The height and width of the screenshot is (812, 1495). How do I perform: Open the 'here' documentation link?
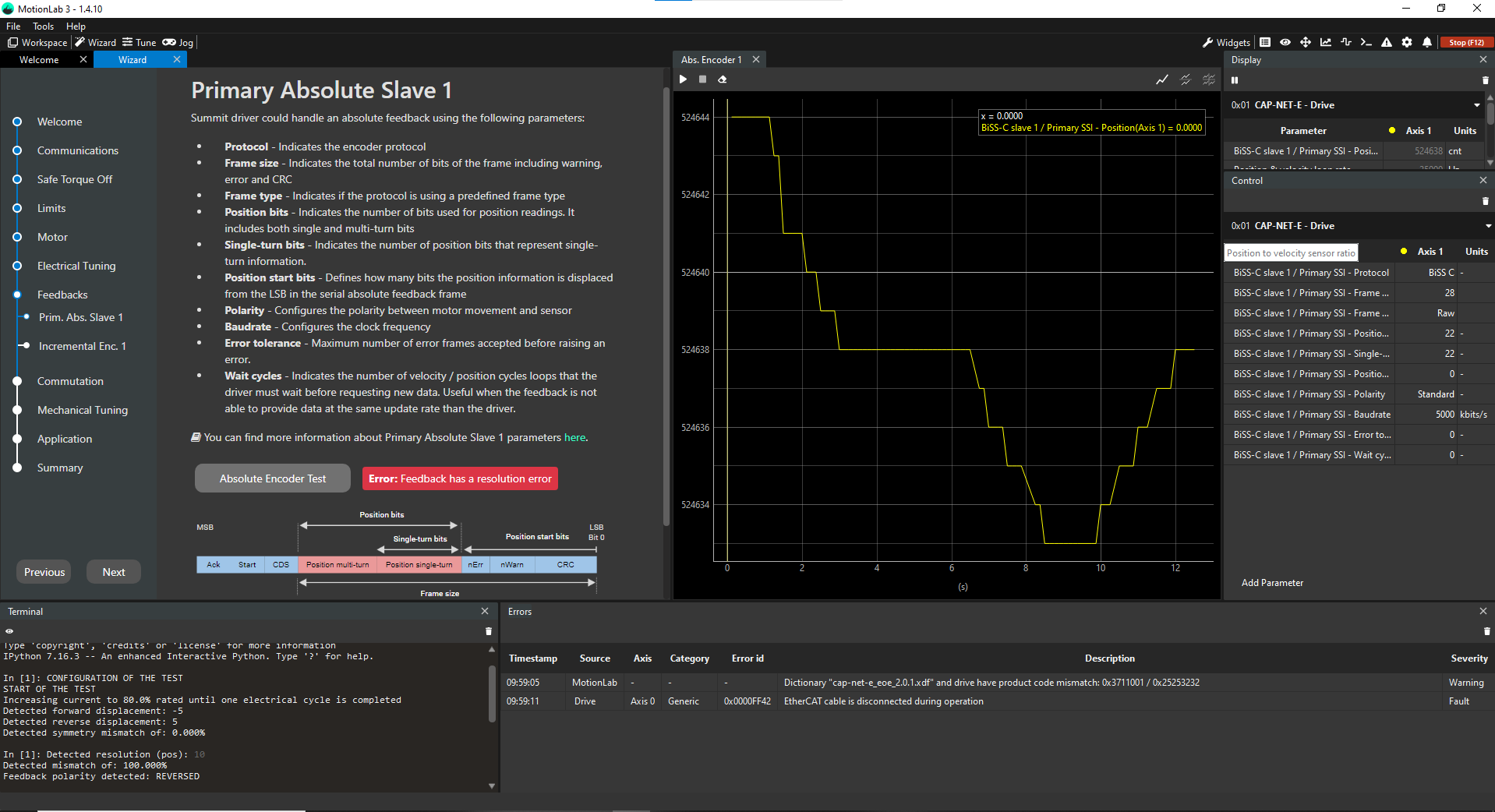tap(574, 438)
